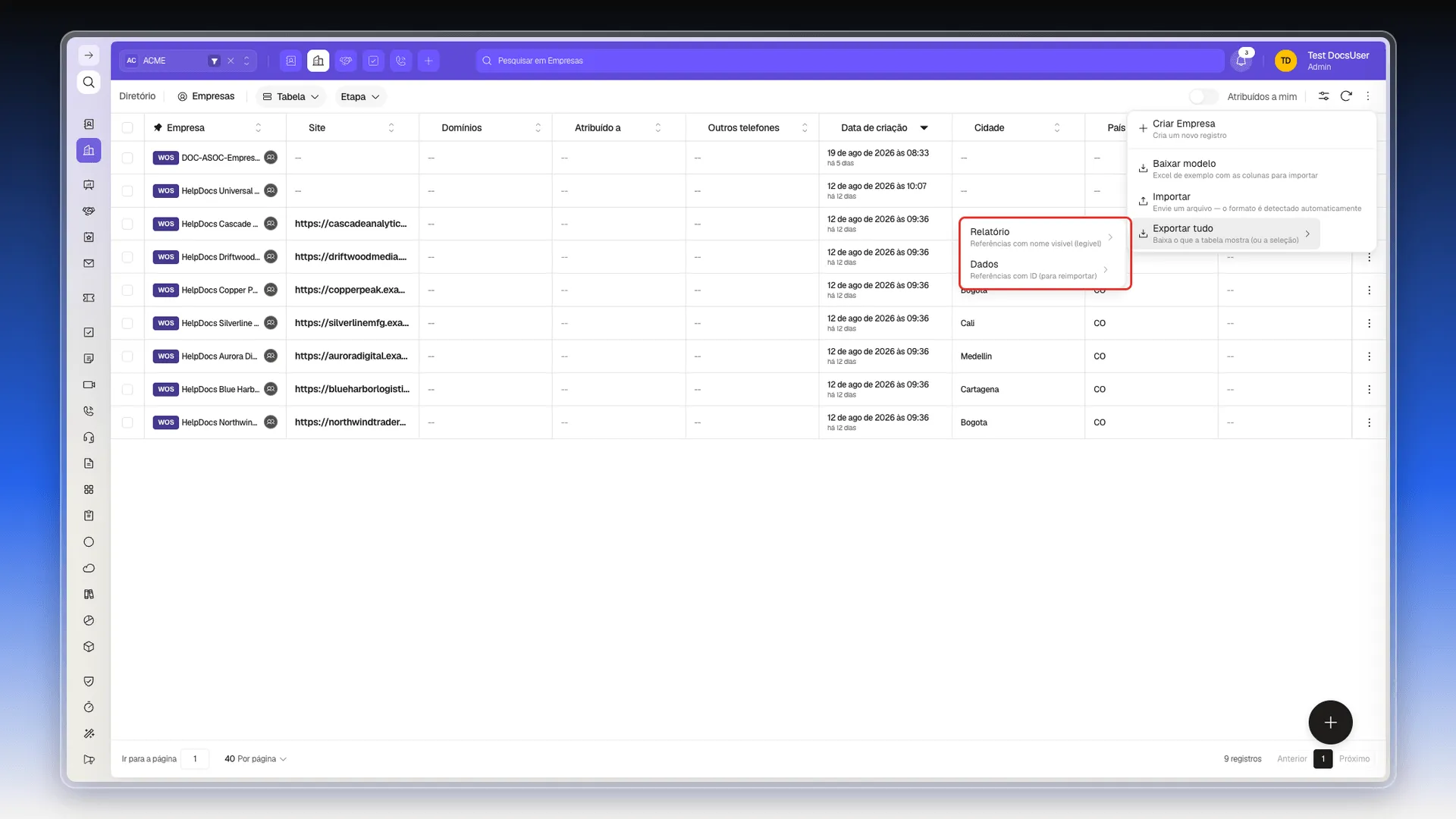
Task: Select Importar menu item
Action: [1251, 202]
